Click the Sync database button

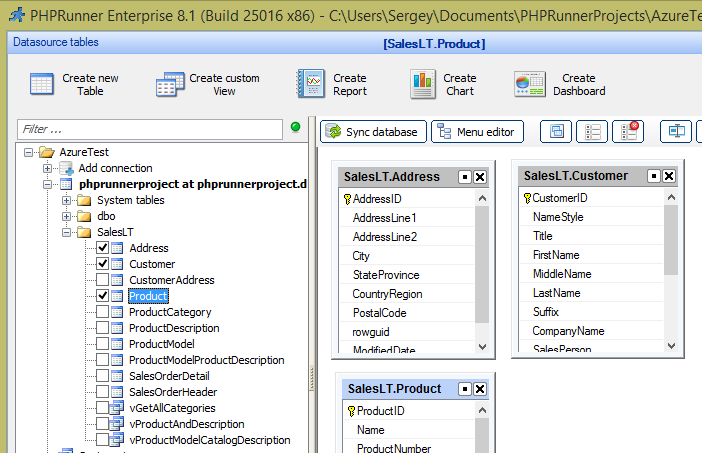coord(373,132)
